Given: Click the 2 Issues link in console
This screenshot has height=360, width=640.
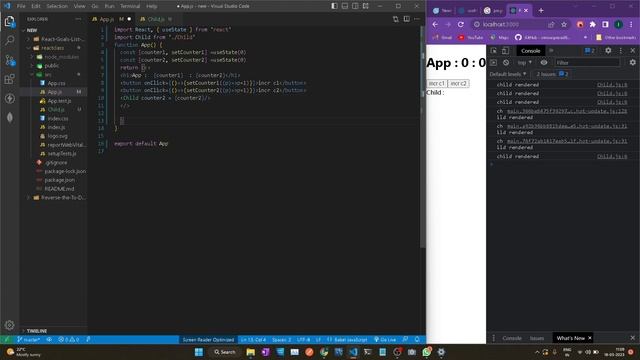Looking at the screenshot, I should [x=552, y=74].
